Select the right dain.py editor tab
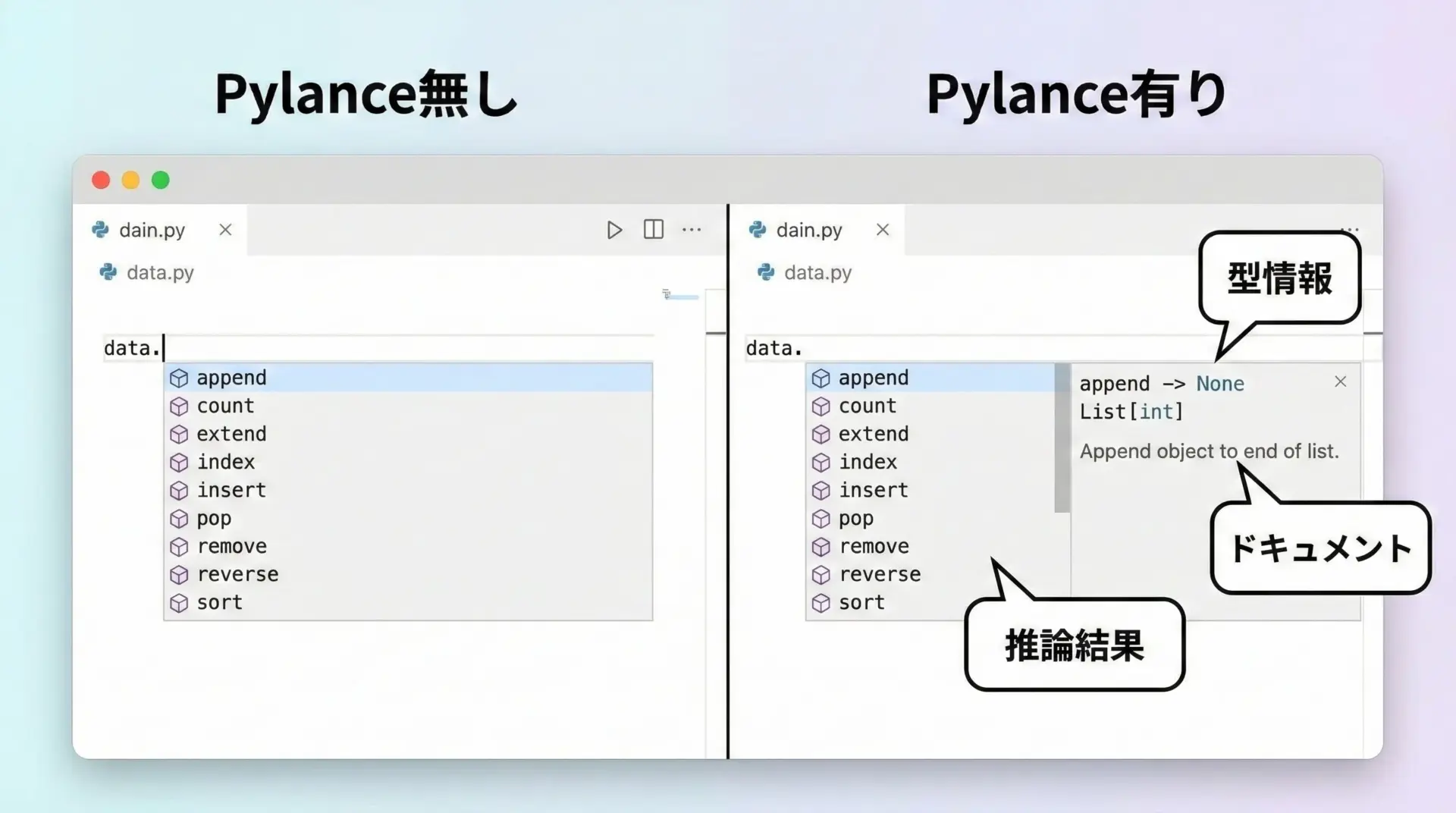 click(x=808, y=230)
